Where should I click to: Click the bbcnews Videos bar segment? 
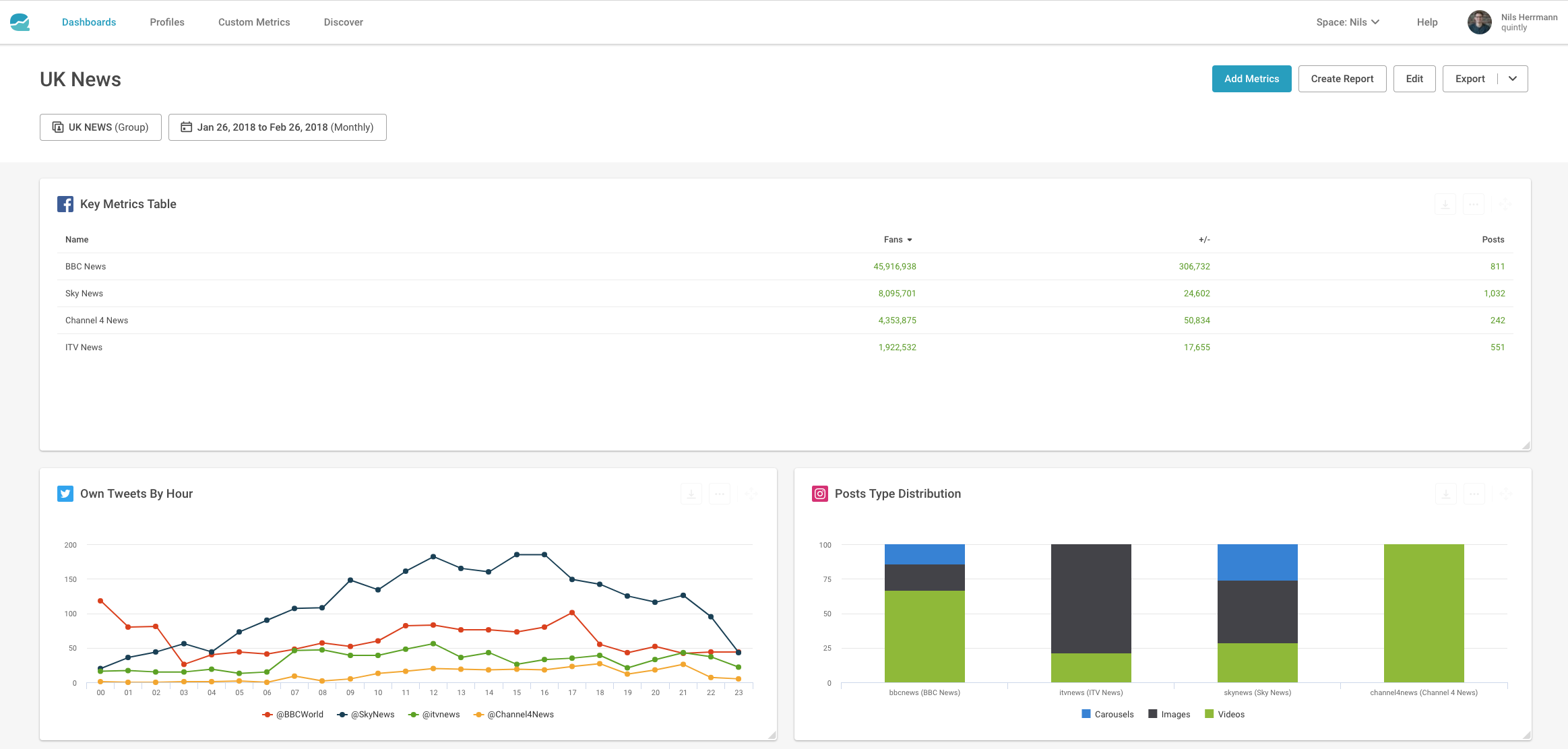point(924,637)
